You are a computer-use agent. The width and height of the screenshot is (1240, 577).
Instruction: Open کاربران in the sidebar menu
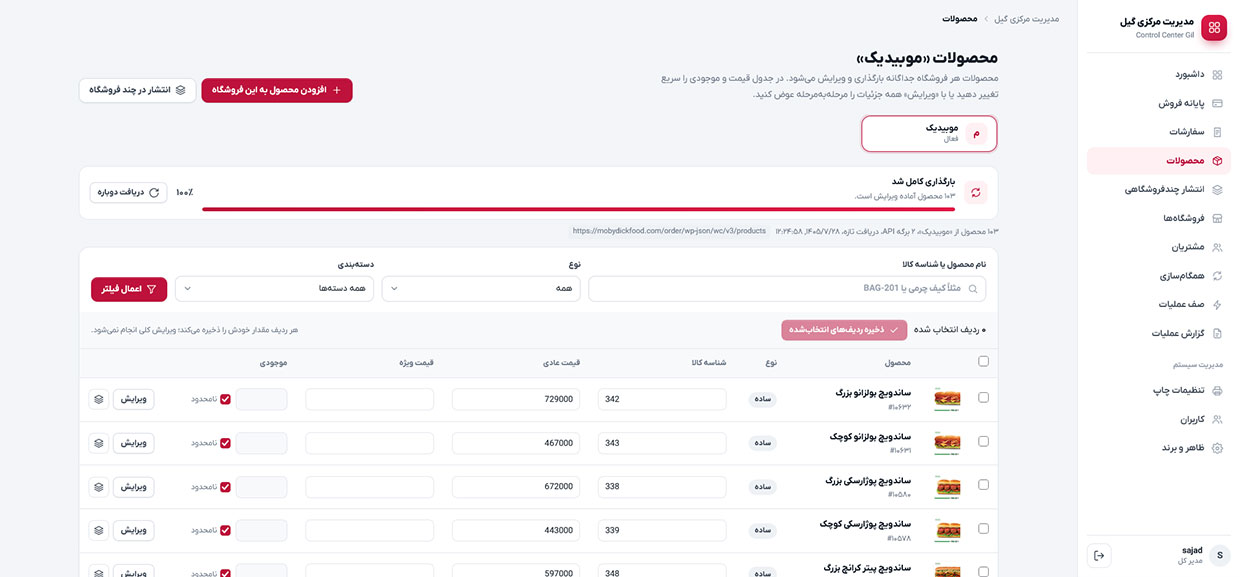1159,420
